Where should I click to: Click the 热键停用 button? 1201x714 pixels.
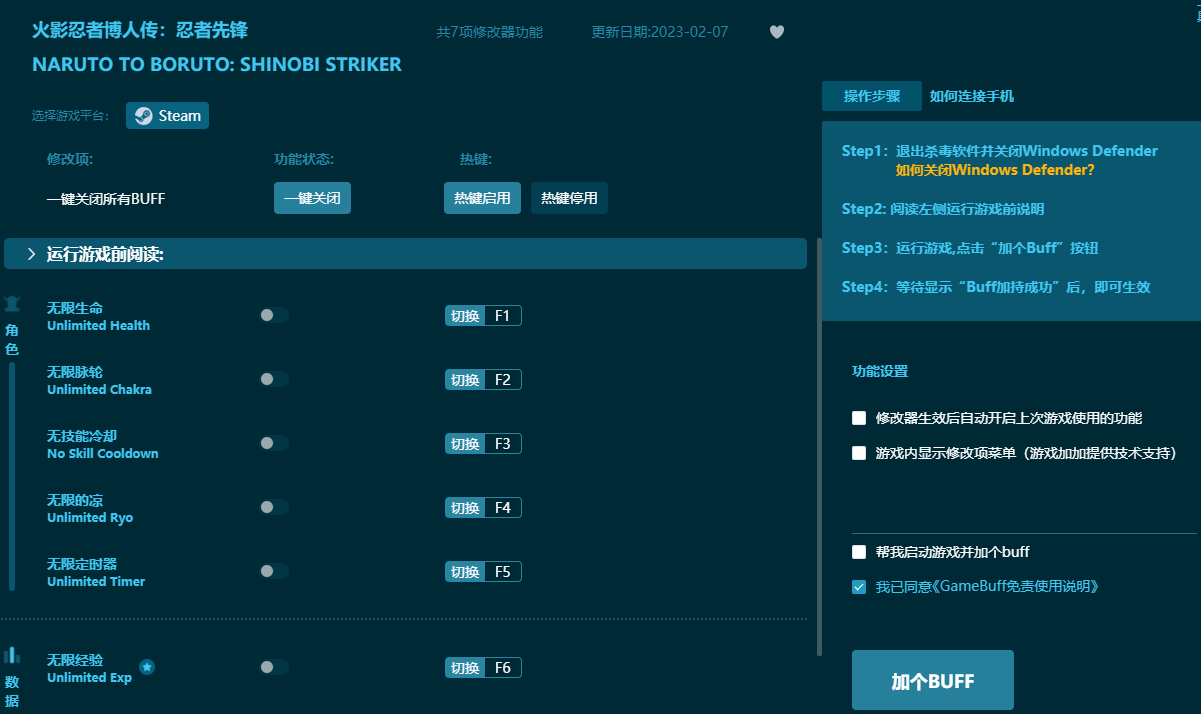(x=569, y=198)
